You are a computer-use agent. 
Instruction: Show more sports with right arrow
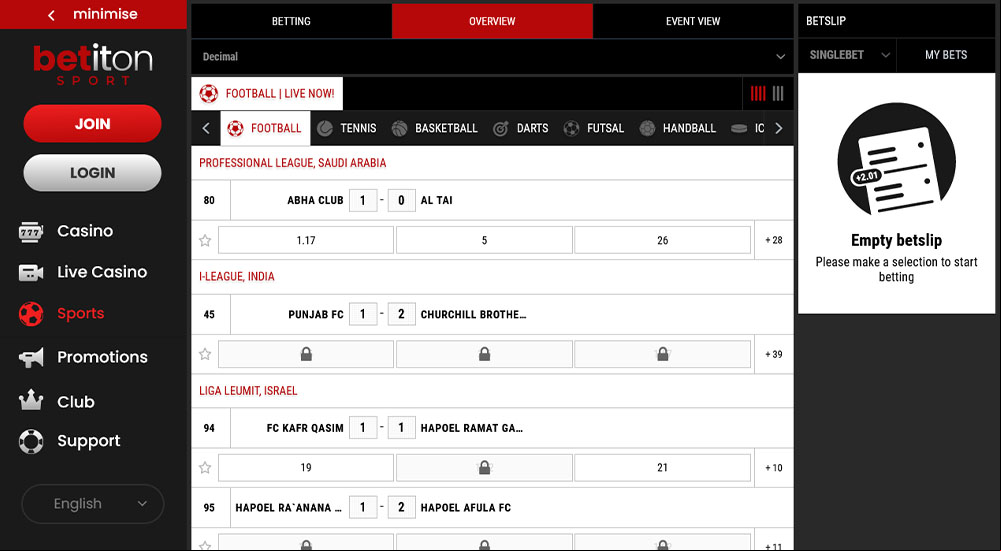pos(778,128)
